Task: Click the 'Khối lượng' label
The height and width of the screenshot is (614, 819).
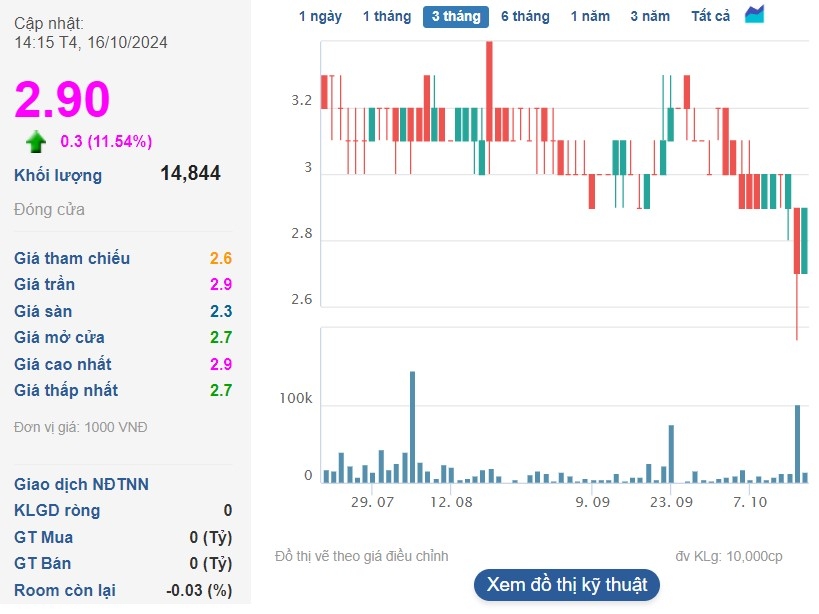Action: click(58, 175)
